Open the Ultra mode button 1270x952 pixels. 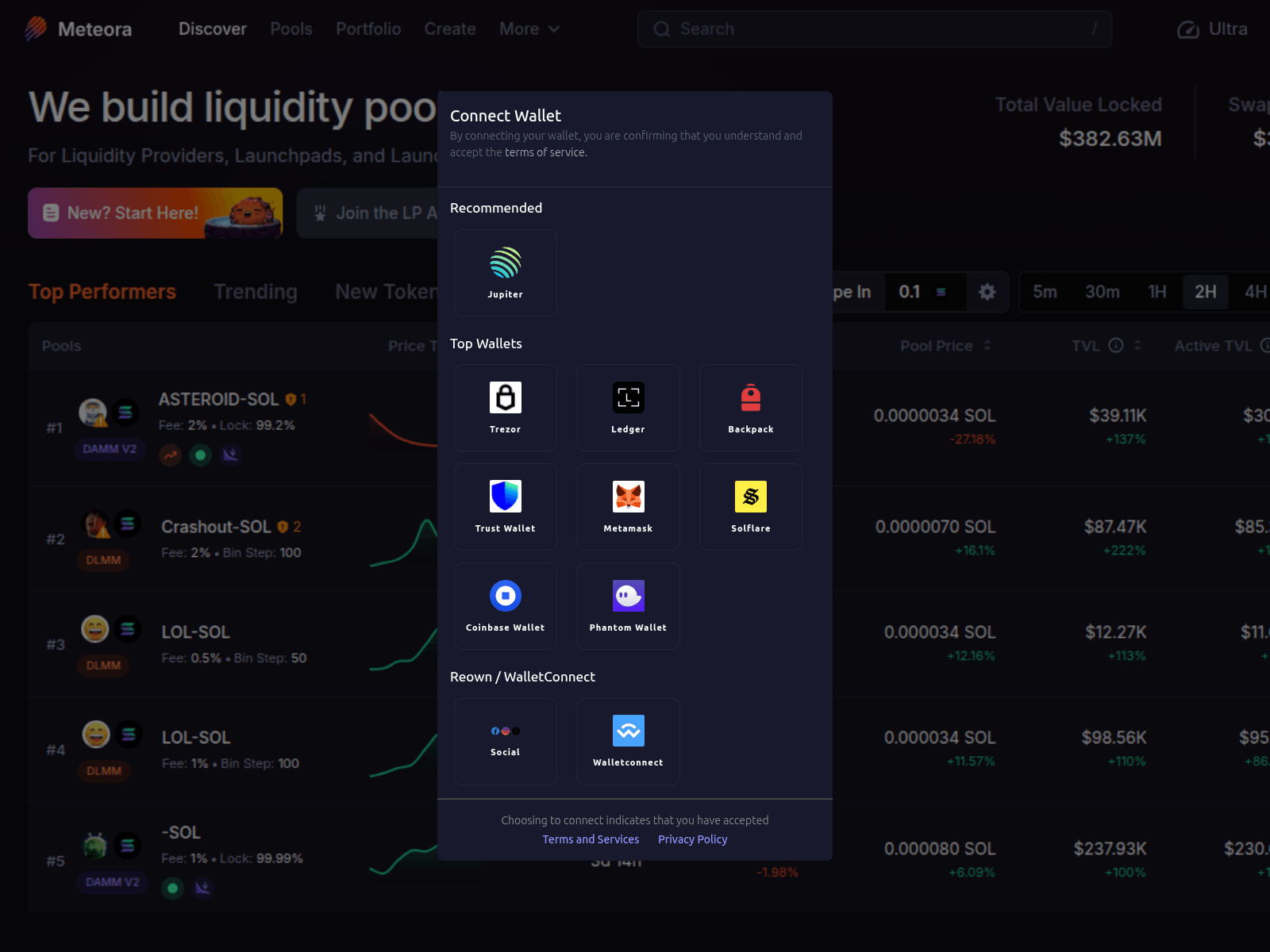pyautogui.click(x=1212, y=29)
